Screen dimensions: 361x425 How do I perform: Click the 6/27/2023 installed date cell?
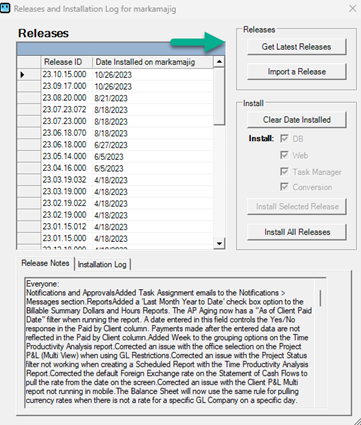[153, 145]
